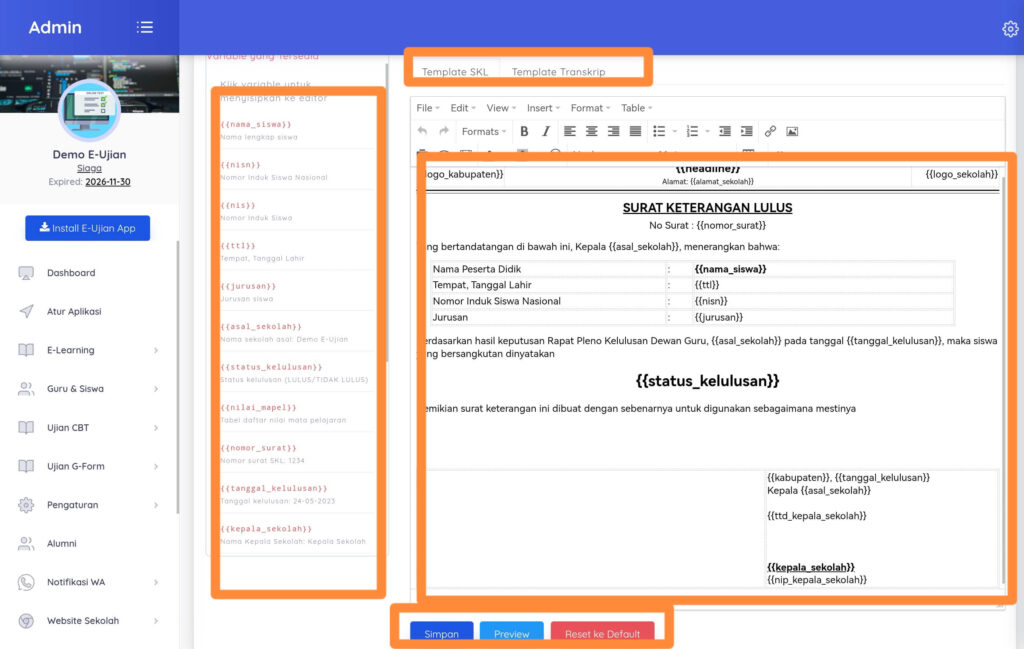Open the Format menu in editor

pyautogui.click(x=590, y=108)
